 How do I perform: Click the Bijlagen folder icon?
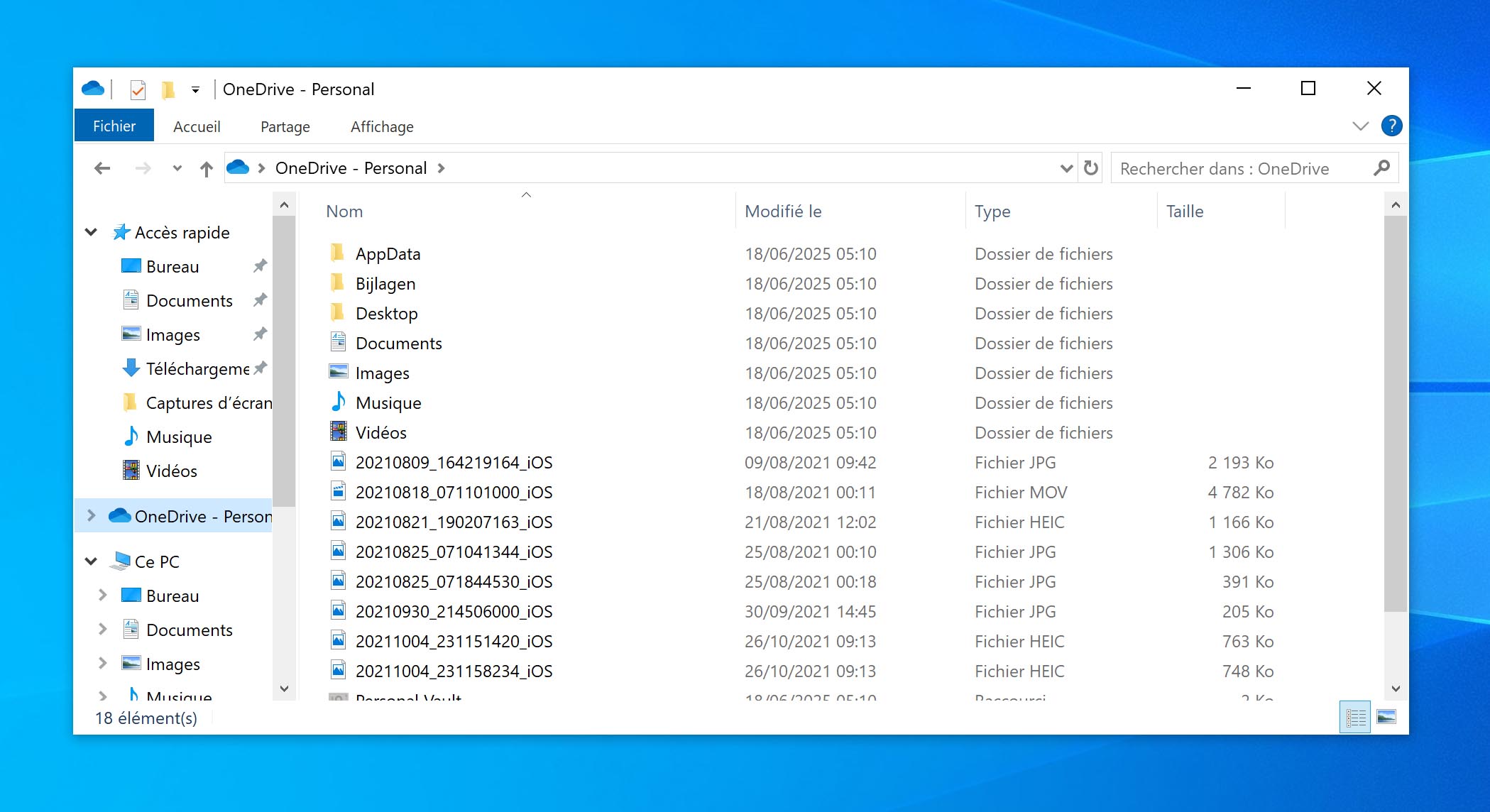(x=338, y=282)
